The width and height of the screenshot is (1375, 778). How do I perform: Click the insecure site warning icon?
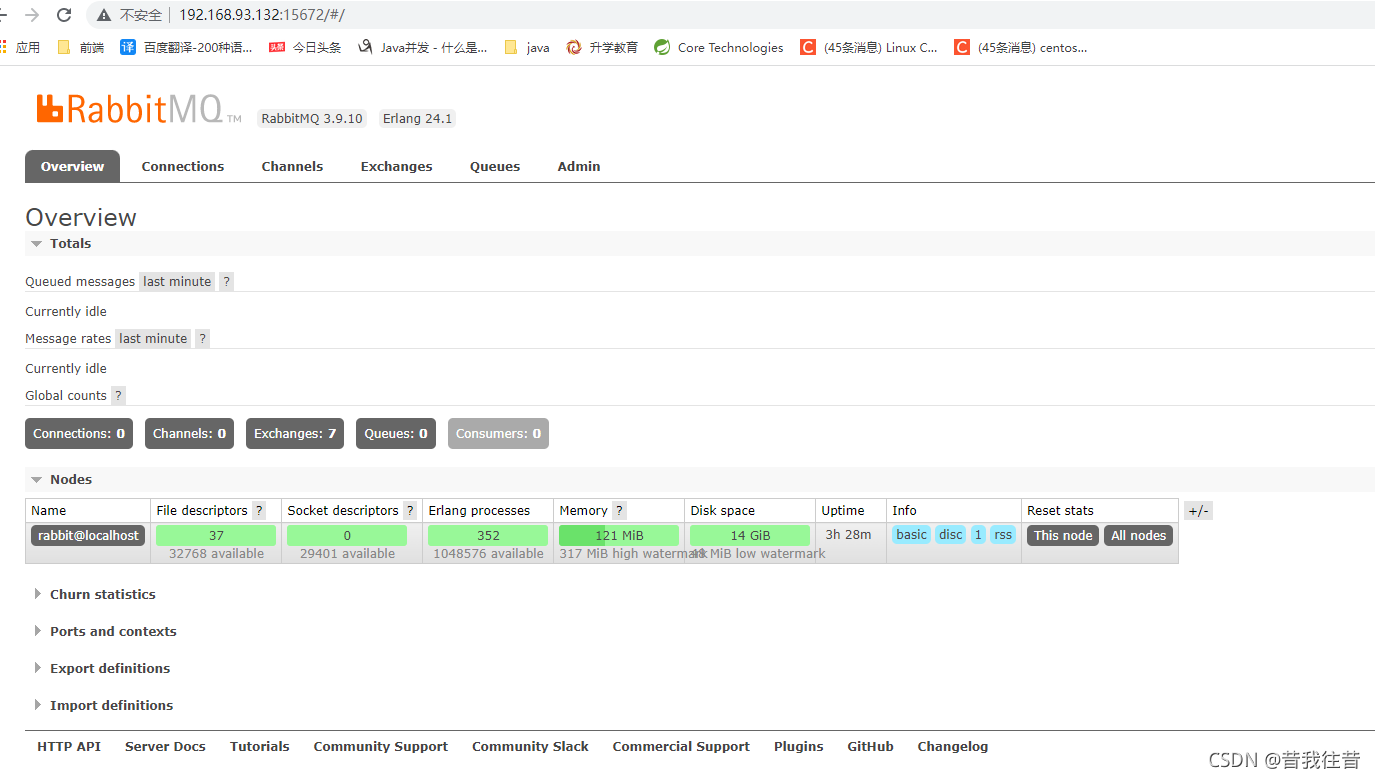coord(104,15)
